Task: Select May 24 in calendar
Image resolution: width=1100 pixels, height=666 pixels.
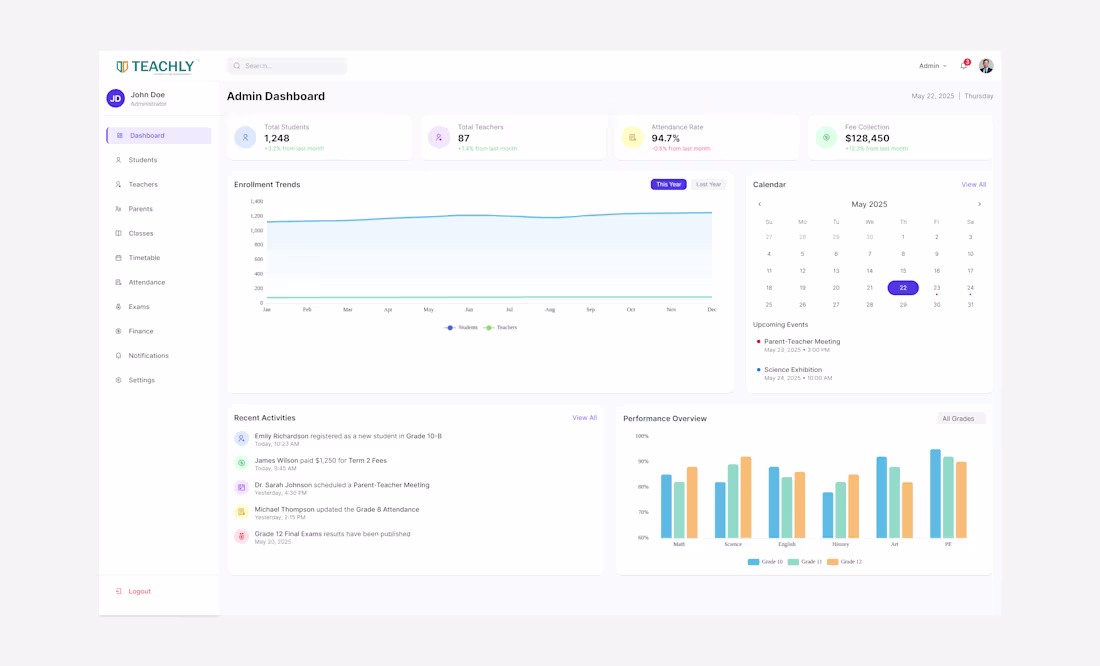Action: coord(970,288)
